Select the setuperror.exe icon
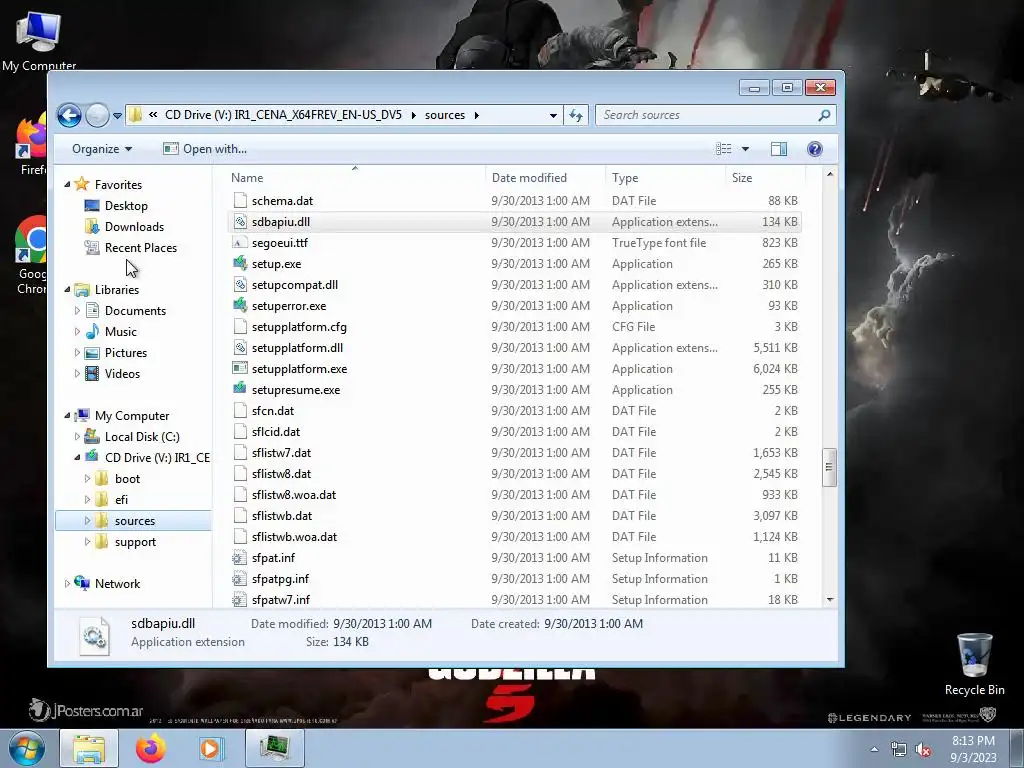This screenshot has width=1024, height=768. click(240, 306)
